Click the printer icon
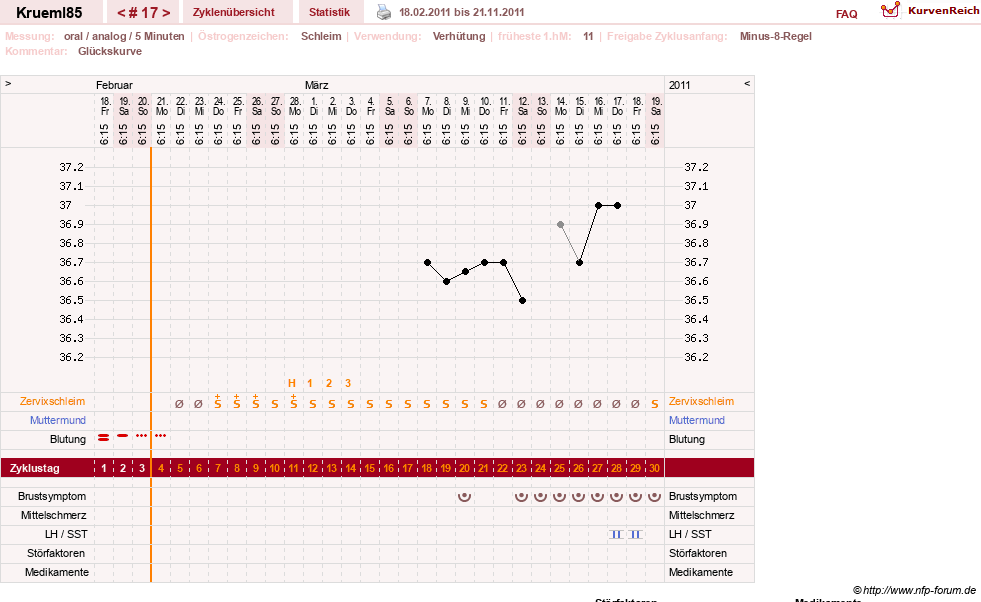 pyautogui.click(x=384, y=12)
